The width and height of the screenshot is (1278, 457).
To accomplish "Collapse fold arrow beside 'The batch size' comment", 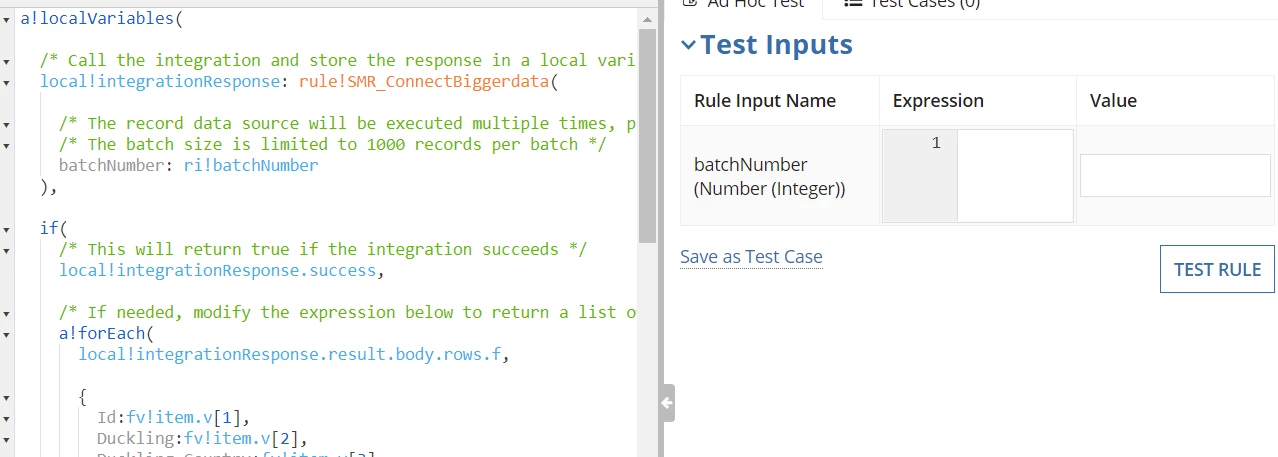I will tap(7, 145).
